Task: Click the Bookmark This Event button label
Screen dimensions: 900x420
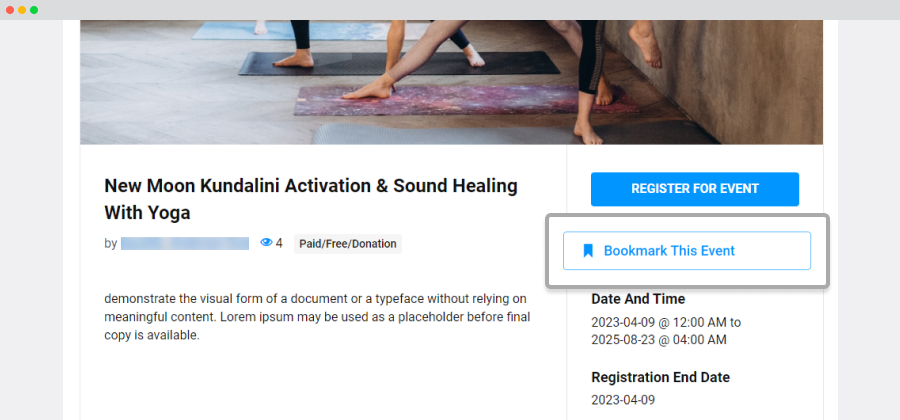Action: point(669,251)
